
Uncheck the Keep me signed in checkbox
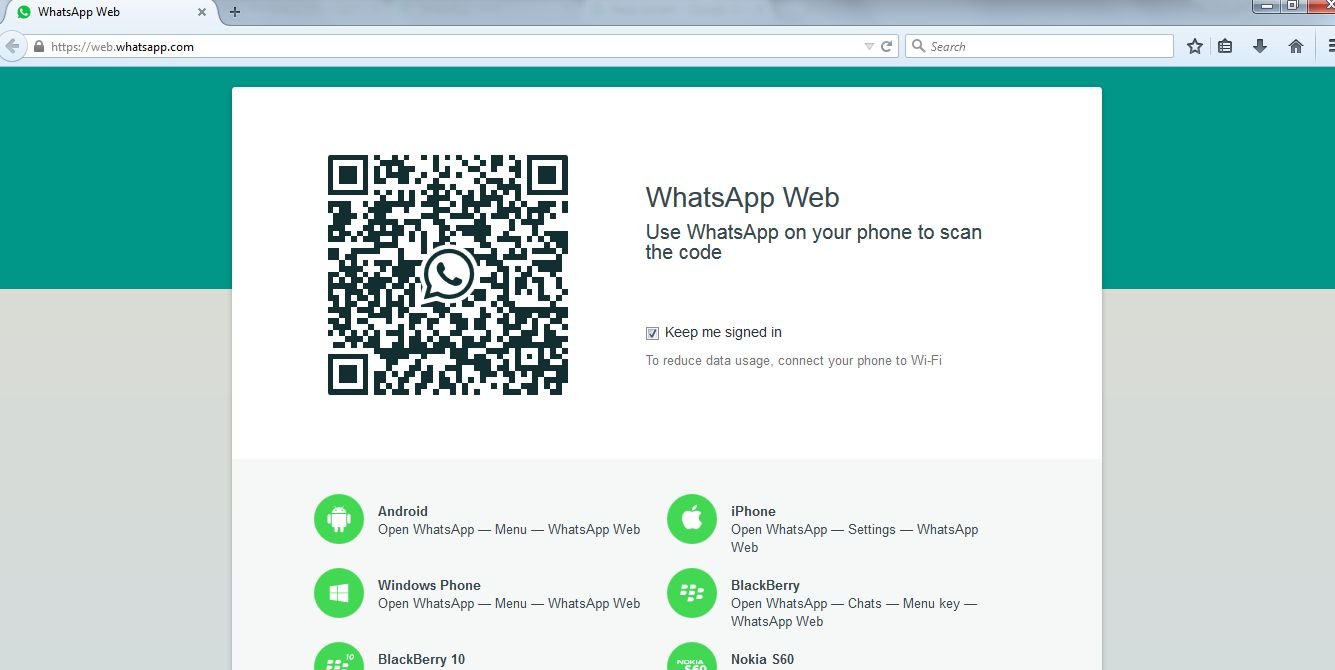652,333
